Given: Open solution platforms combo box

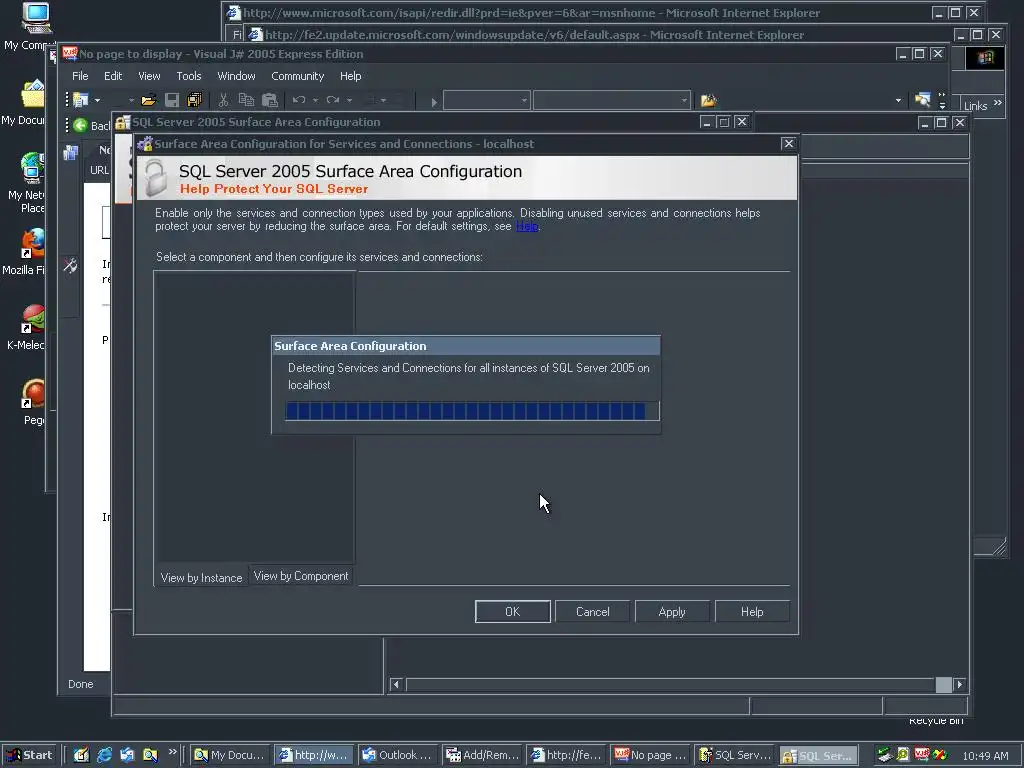Looking at the screenshot, I should (x=612, y=101).
